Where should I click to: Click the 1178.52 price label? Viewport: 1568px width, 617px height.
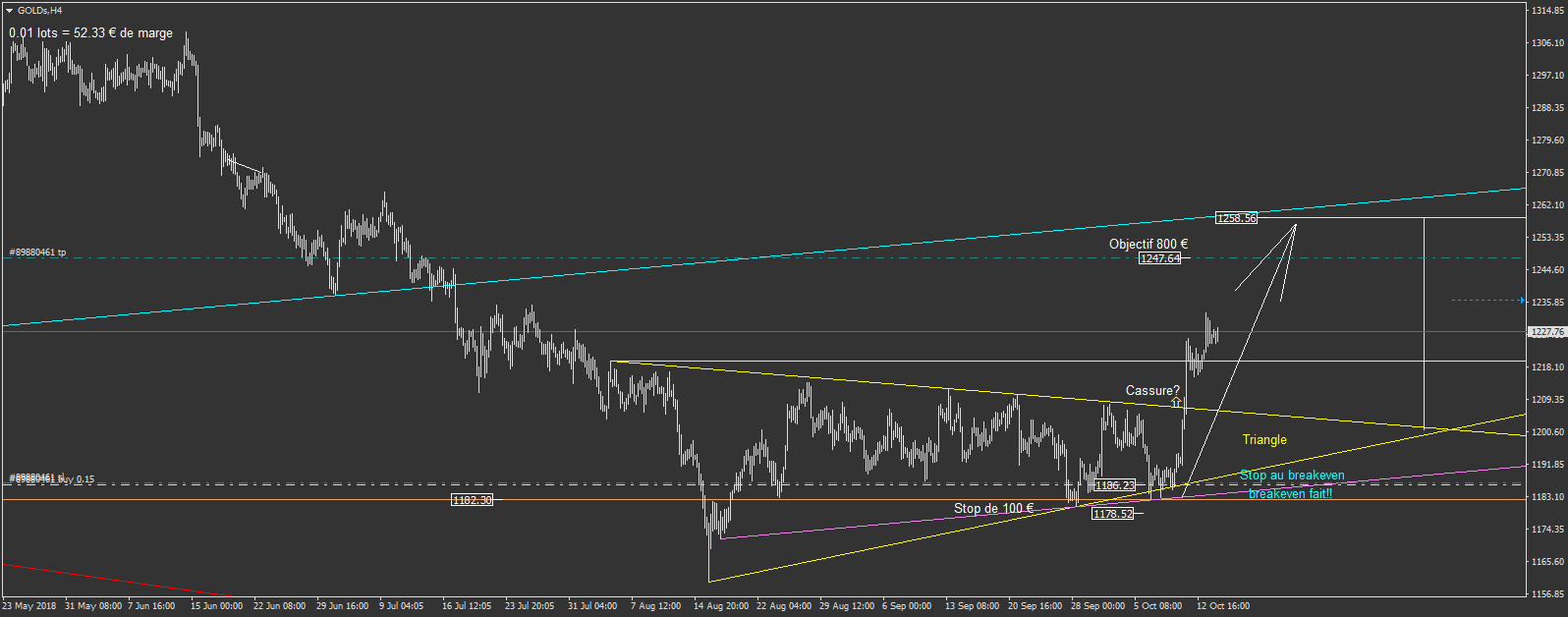[1112, 514]
